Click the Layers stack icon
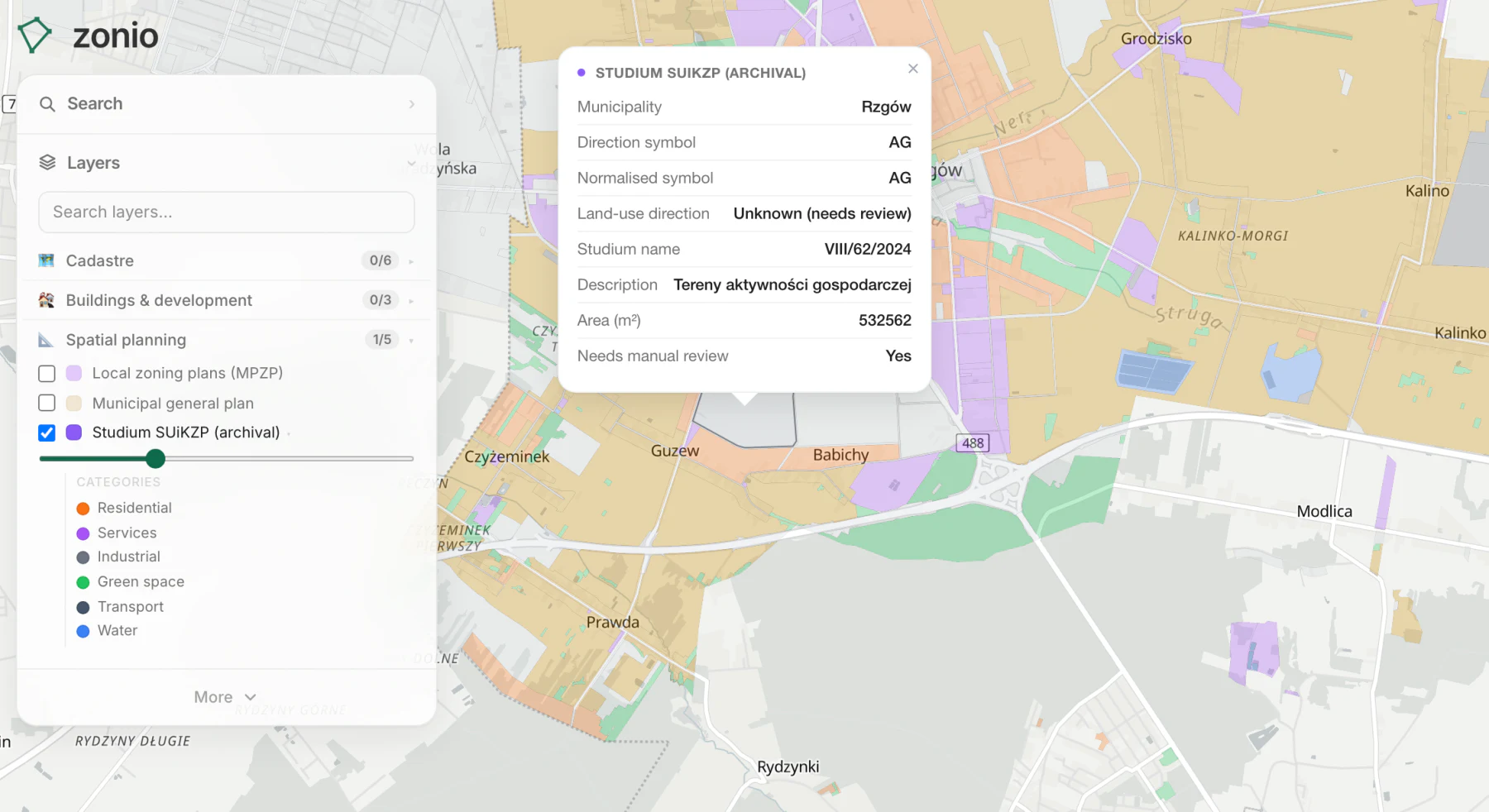Image resolution: width=1489 pixels, height=812 pixels. 48,163
